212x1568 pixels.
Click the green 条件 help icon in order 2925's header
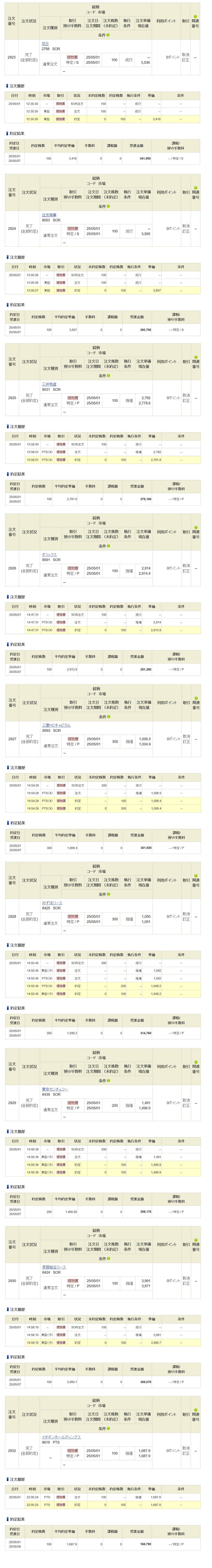tap(109, 376)
